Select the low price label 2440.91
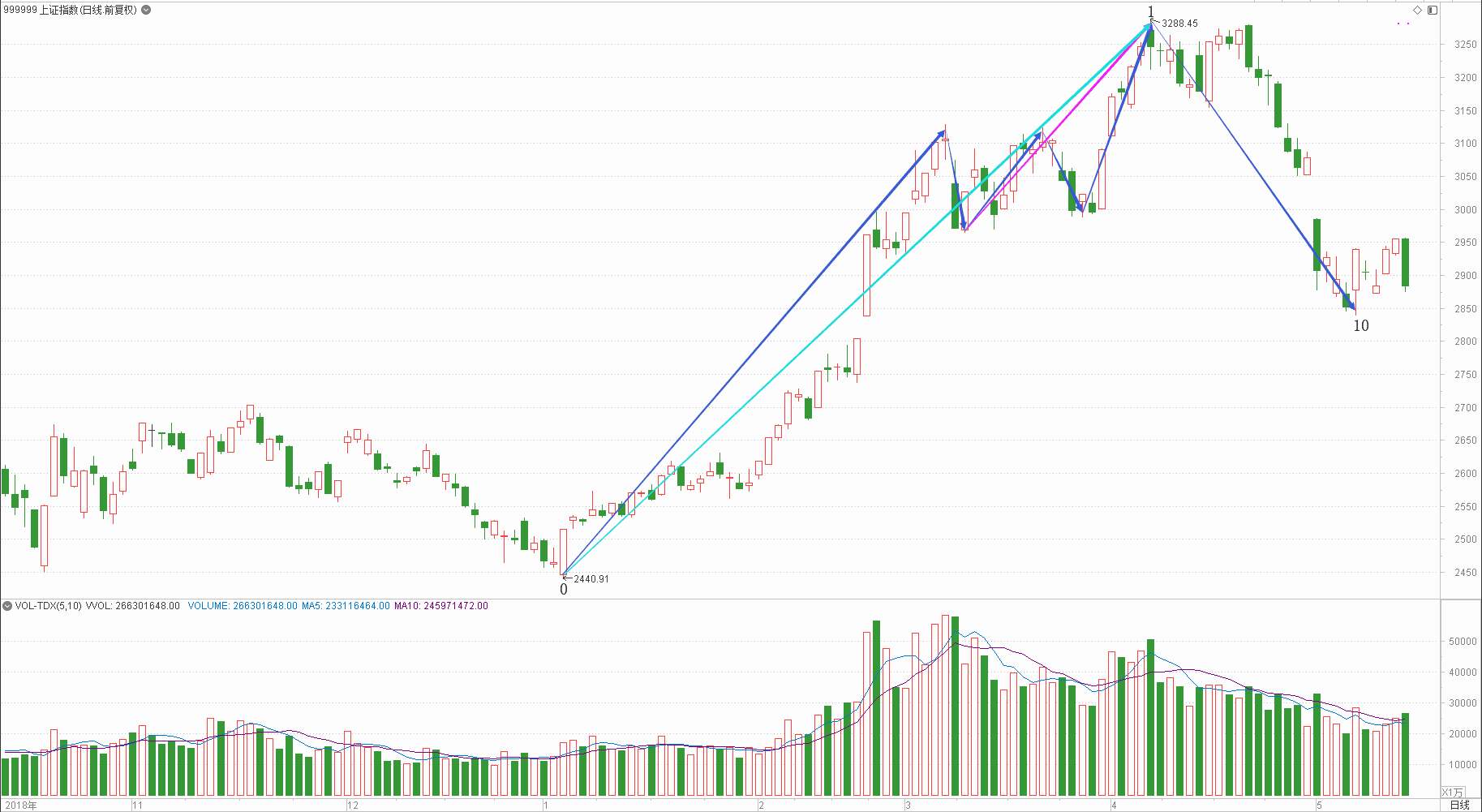 [x=591, y=579]
